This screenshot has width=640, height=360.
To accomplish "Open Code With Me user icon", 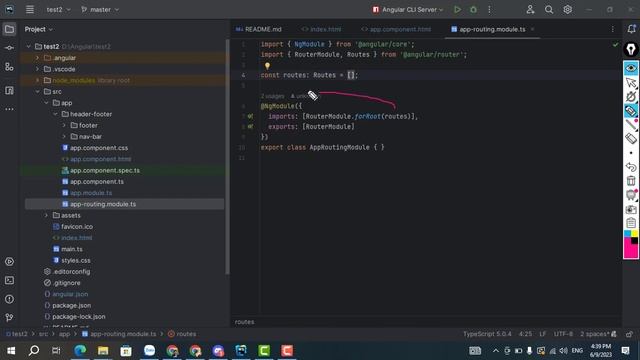I will [530, 9].
